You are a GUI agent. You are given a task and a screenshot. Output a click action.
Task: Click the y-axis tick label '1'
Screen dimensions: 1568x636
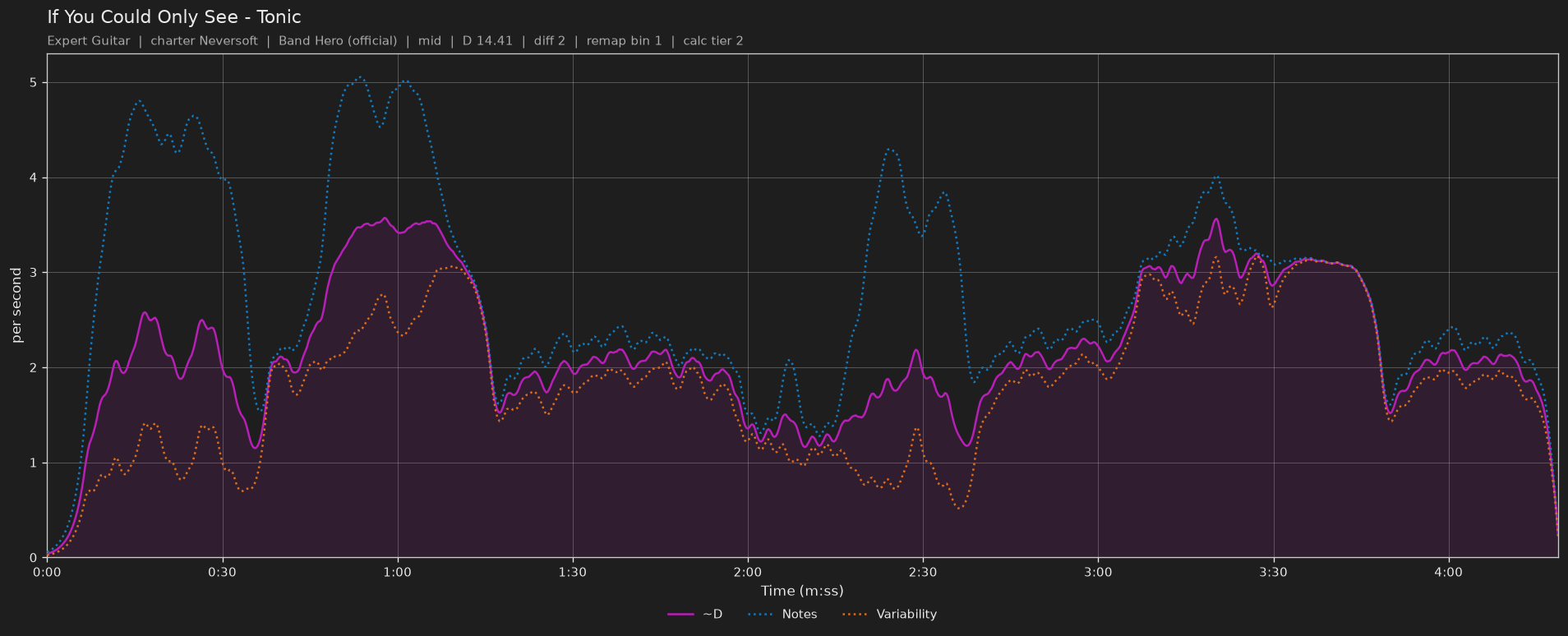[34, 463]
